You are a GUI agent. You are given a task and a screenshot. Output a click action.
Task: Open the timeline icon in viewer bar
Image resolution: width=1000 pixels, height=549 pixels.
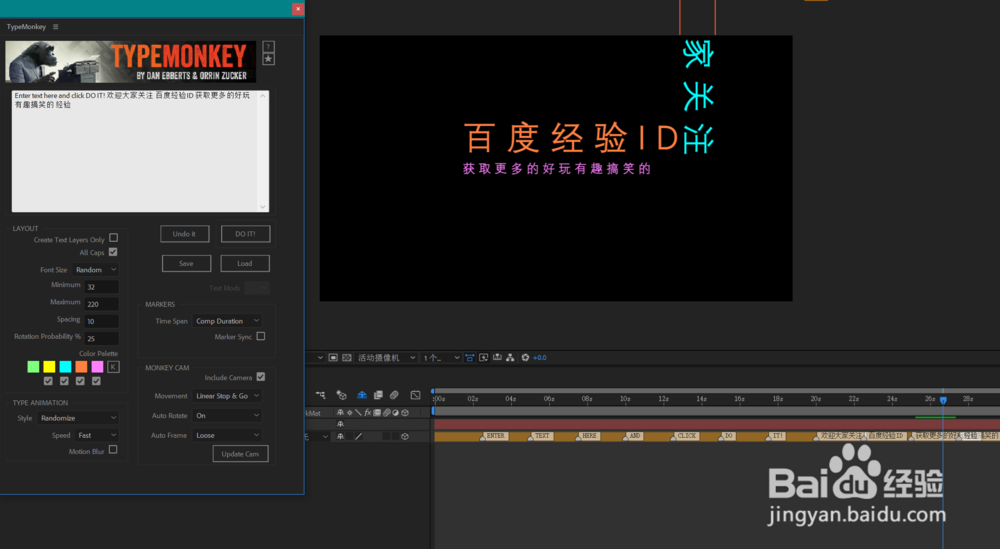tap(497, 358)
